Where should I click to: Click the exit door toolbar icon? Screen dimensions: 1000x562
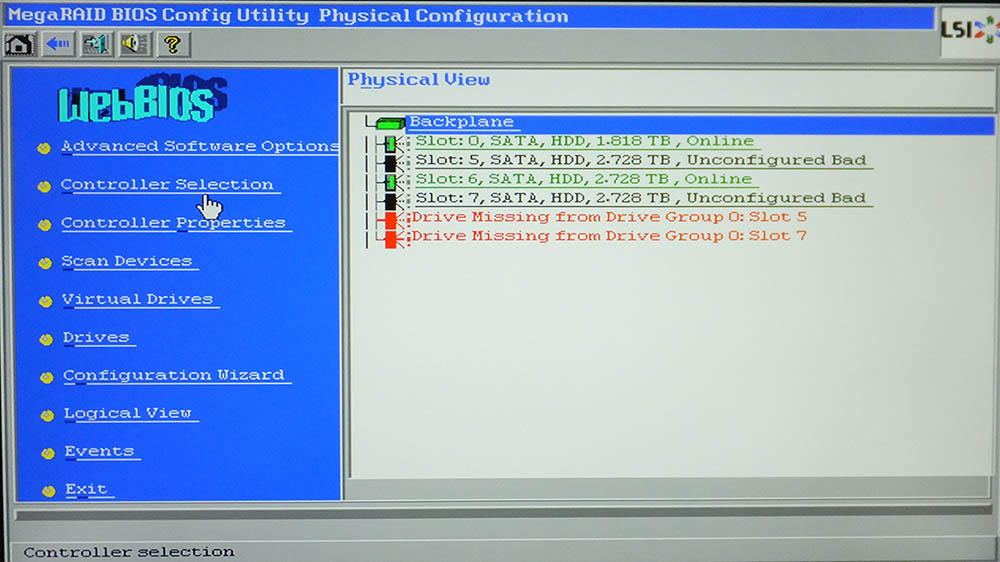[96, 44]
